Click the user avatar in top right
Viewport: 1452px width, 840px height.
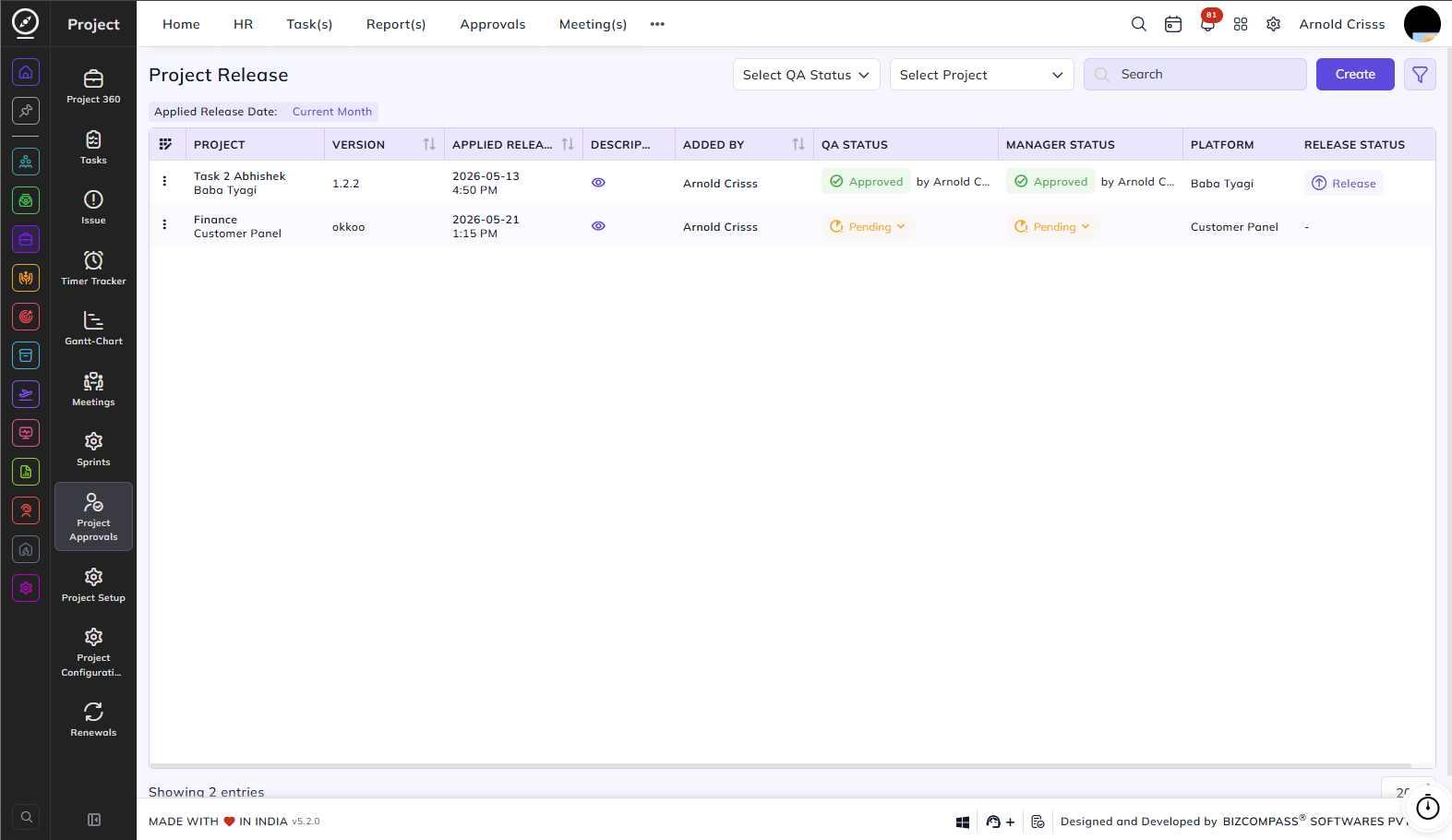[x=1422, y=24]
